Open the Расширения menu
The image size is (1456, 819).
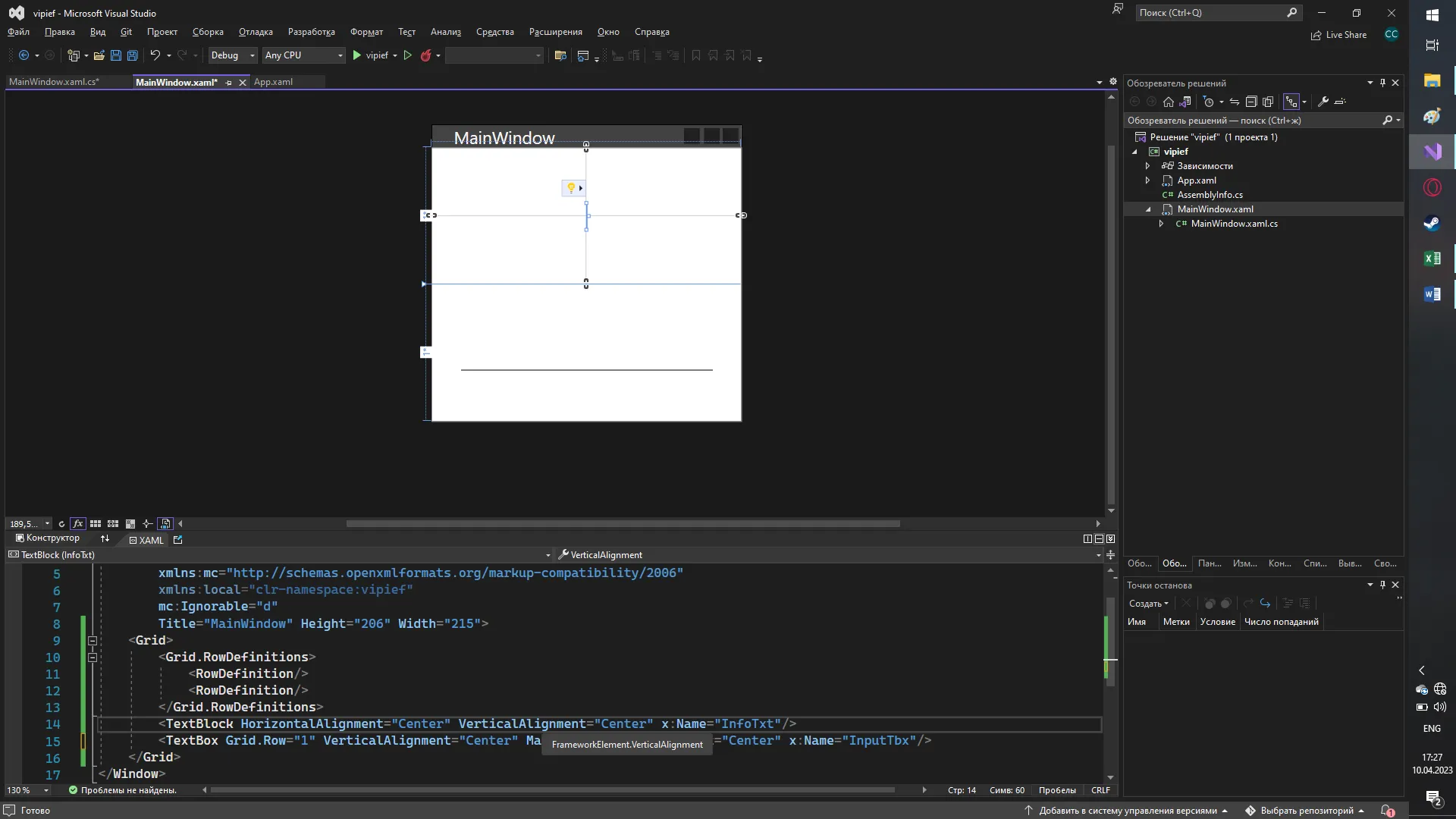[x=556, y=32]
